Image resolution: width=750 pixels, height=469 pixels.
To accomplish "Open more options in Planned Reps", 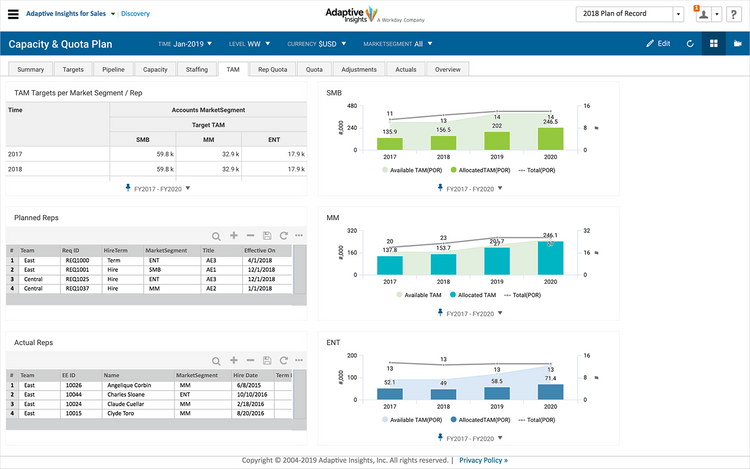I will point(299,235).
